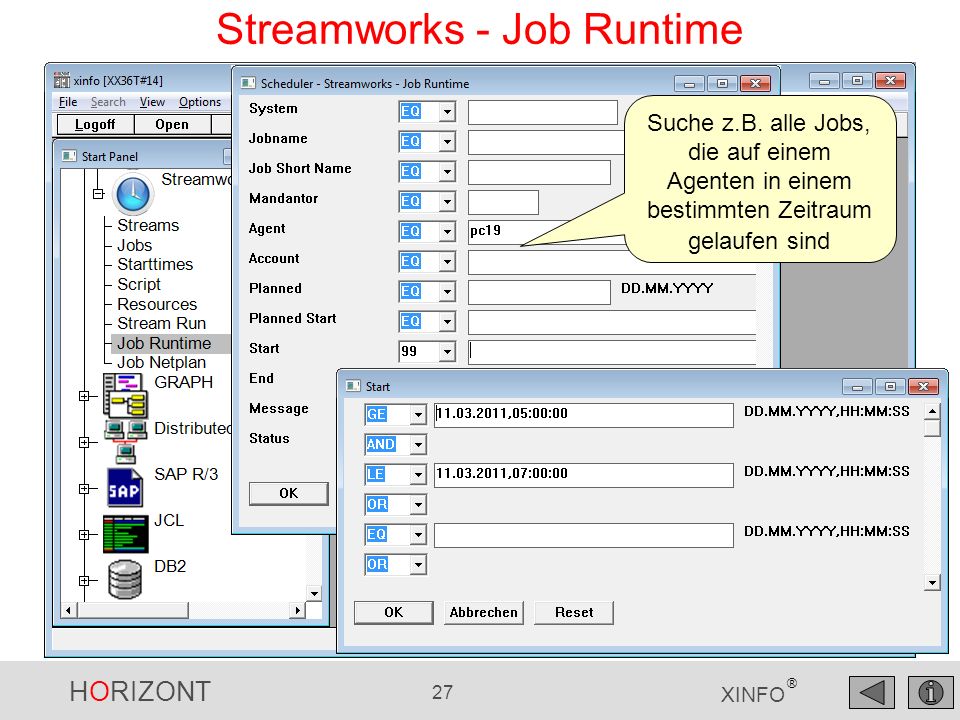
Task: Open Jobname operator dropdown
Action: 447,141
